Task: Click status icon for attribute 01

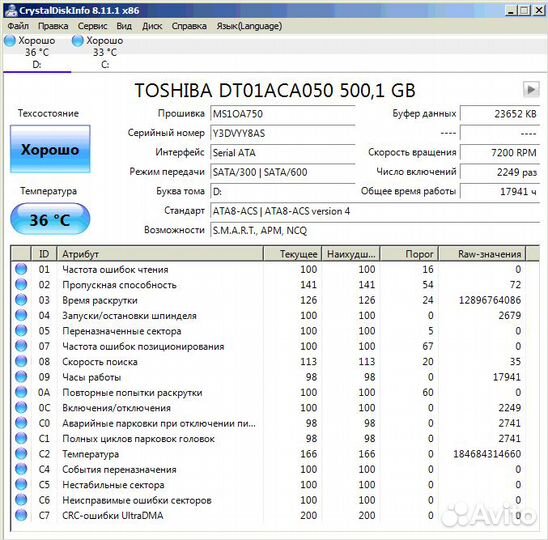Action: pyautogui.click(x=21, y=269)
